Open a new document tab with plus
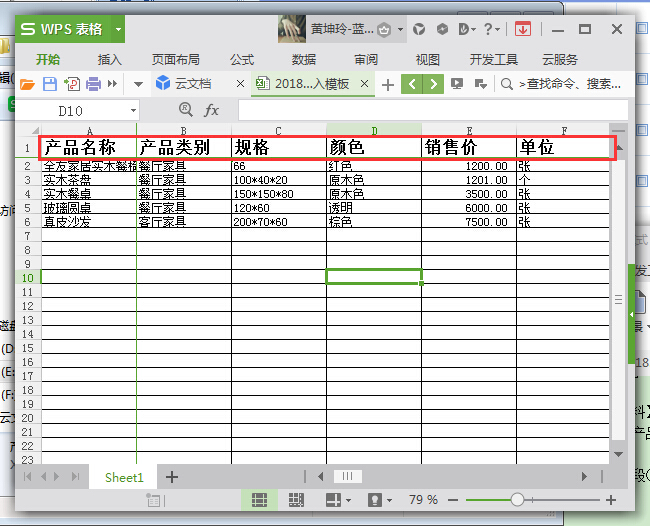The height and width of the screenshot is (526, 650). [x=388, y=84]
